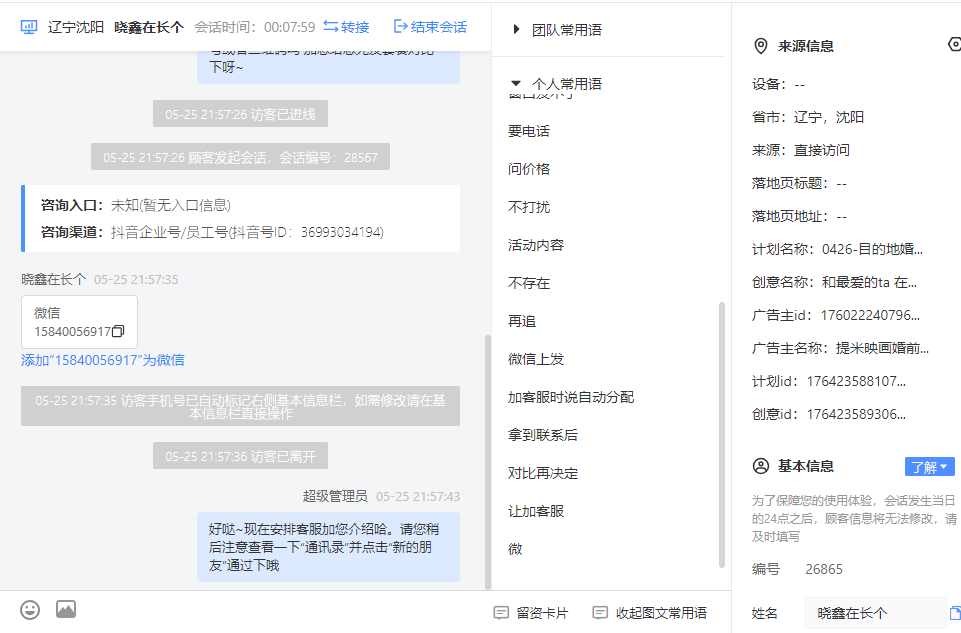Click the 转接 transfer button
The width and height of the screenshot is (961, 633).
(x=346, y=27)
